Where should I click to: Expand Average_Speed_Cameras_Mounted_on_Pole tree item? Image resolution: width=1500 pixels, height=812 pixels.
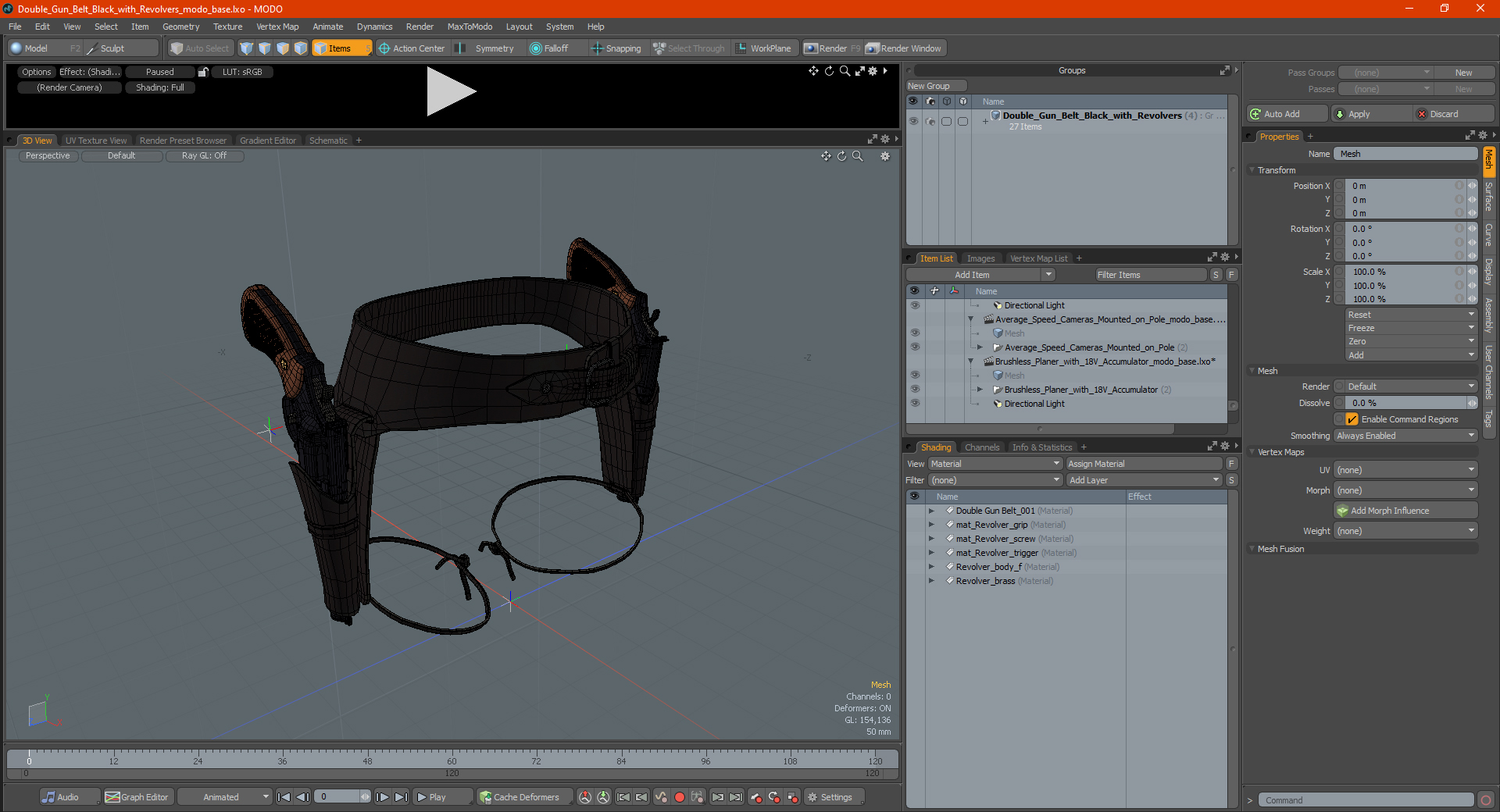(980, 347)
